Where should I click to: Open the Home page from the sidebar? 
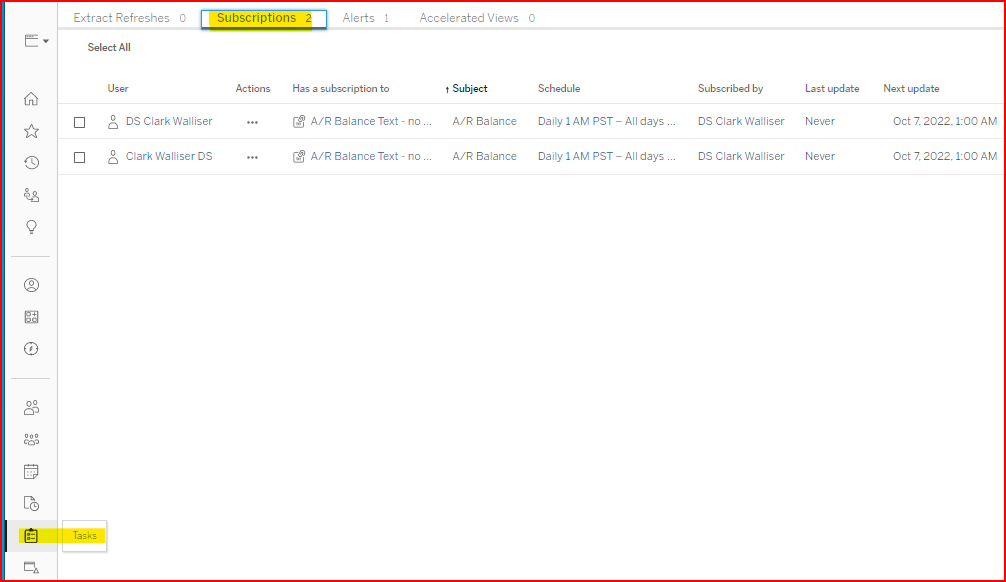click(31, 99)
